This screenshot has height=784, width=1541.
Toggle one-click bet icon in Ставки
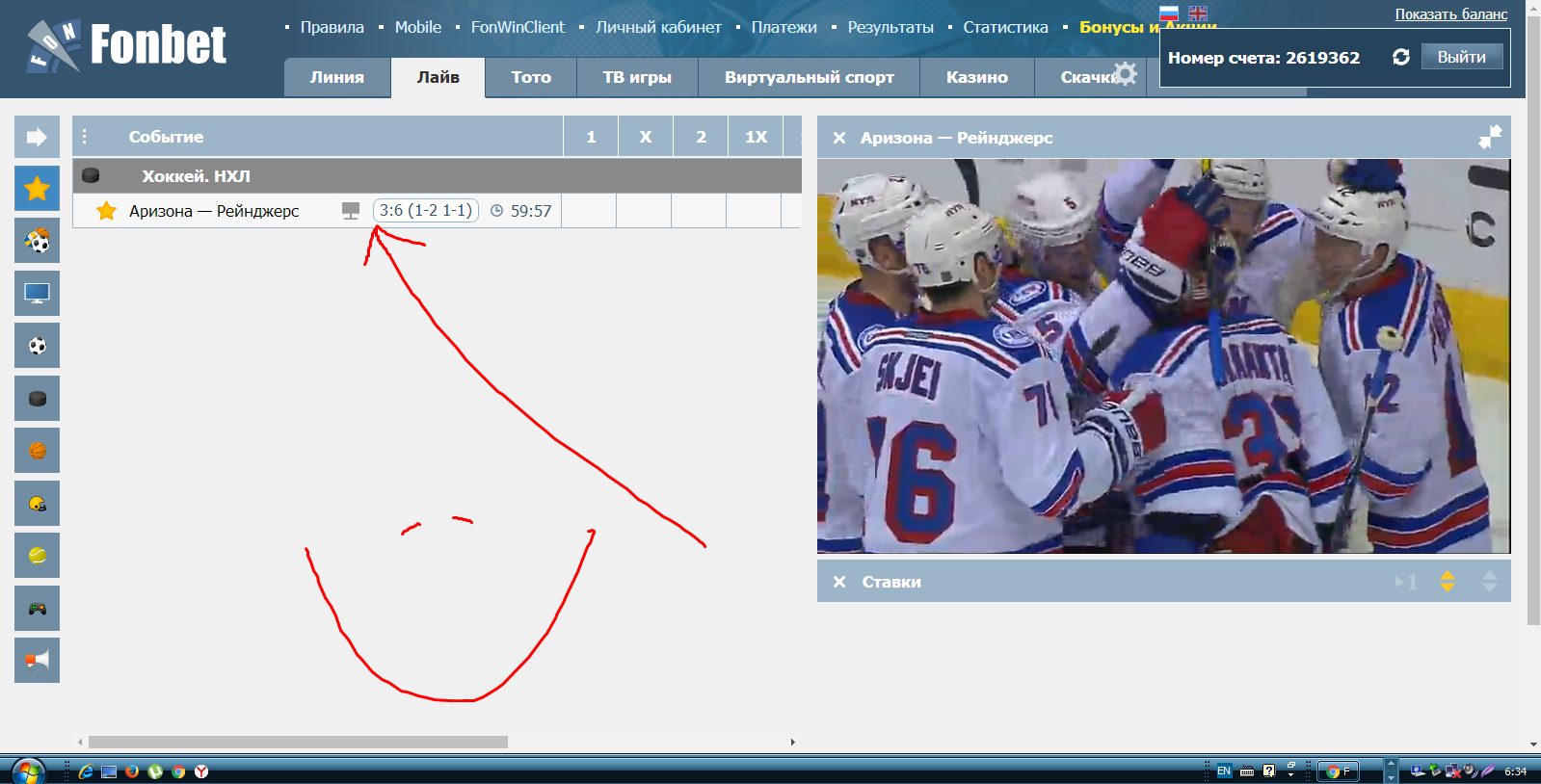(x=1406, y=582)
